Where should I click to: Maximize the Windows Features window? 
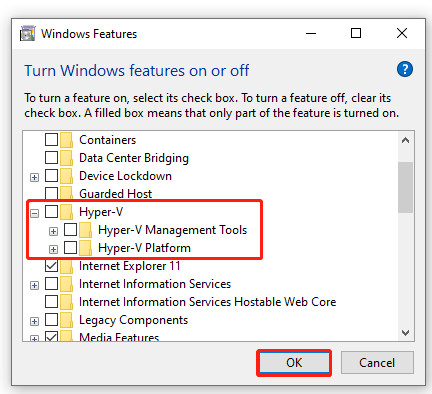[x=356, y=33]
